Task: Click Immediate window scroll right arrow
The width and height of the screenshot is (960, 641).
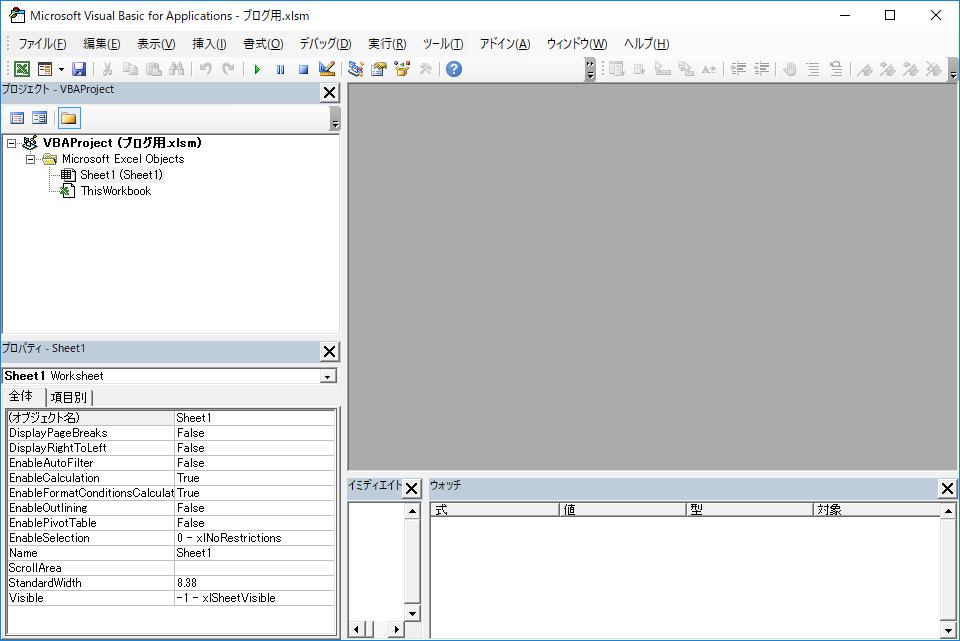Action: point(396,629)
